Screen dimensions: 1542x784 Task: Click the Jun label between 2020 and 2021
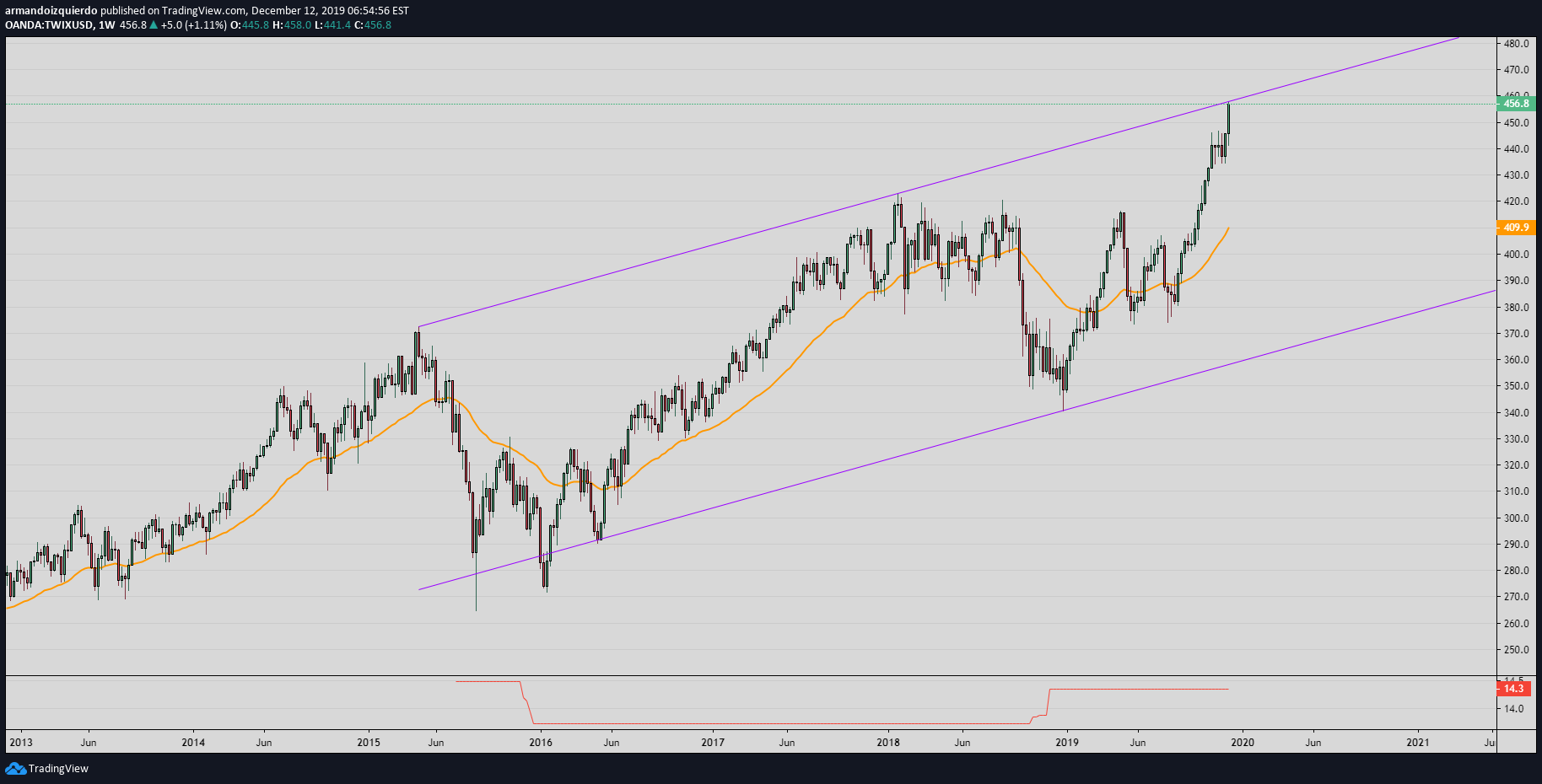pyautogui.click(x=1313, y=743)
